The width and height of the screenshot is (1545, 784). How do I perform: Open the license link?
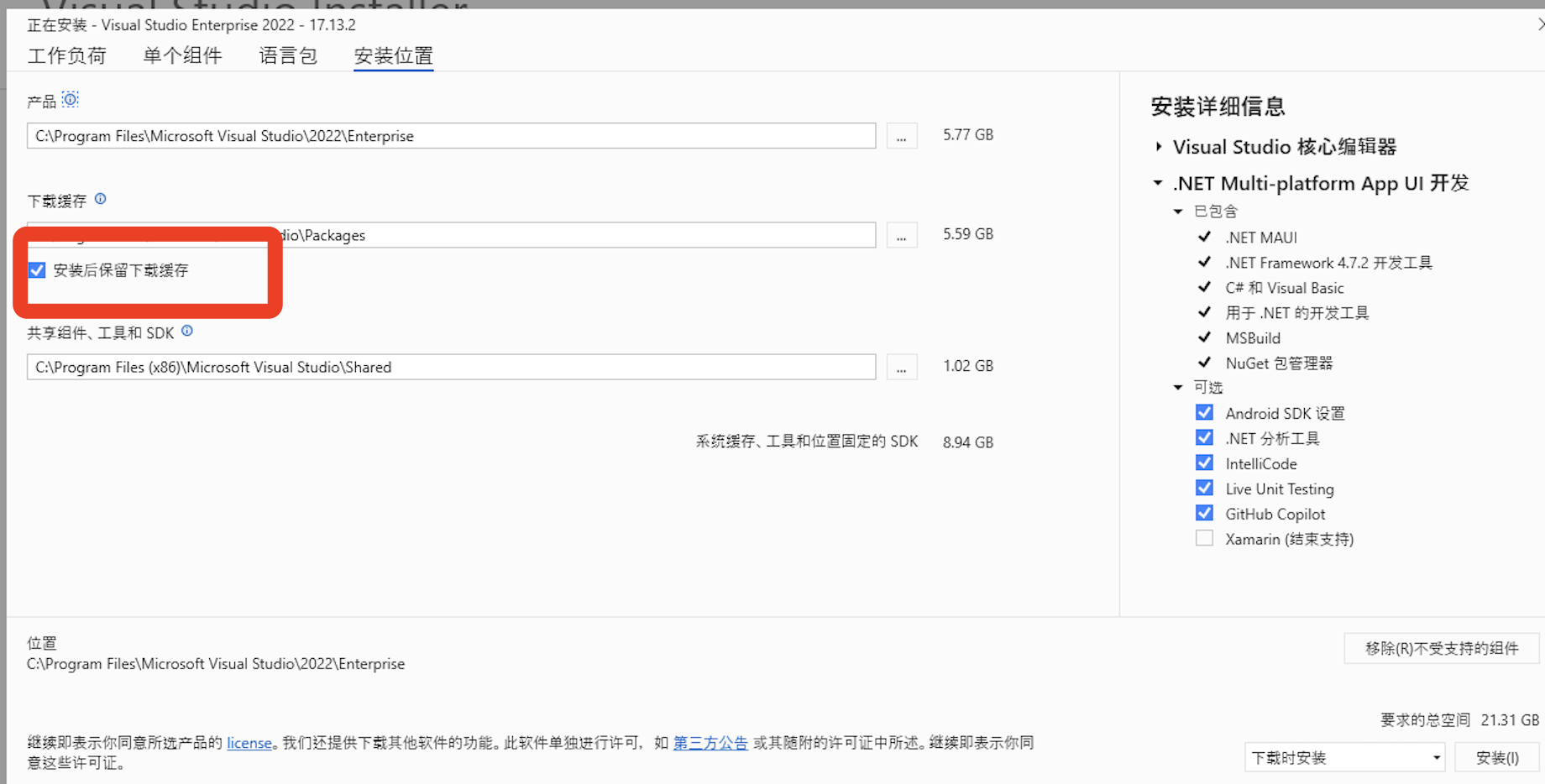[249, 742]
